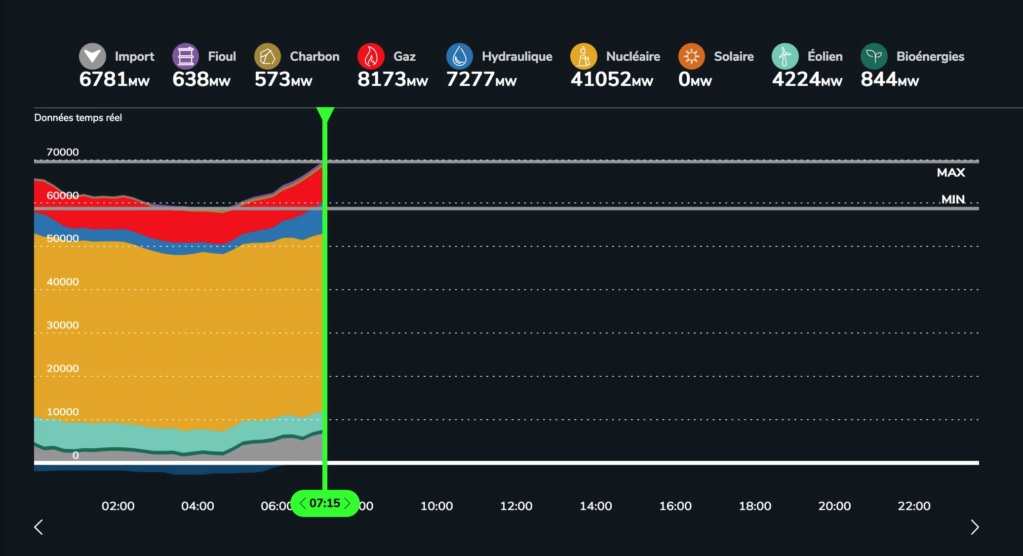
Task: Click the Charbon coal icon
Action: [x=267, y=56]
